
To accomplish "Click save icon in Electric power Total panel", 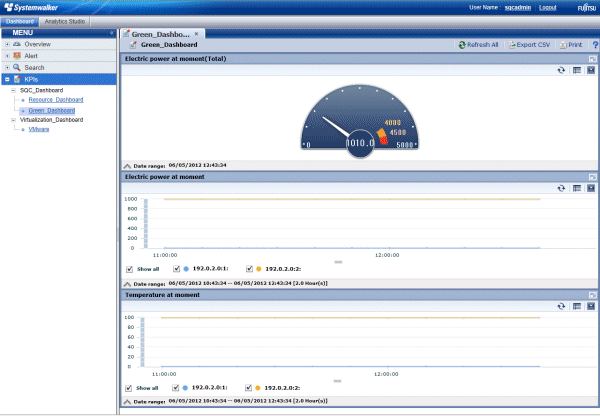I will coord(591,70).
